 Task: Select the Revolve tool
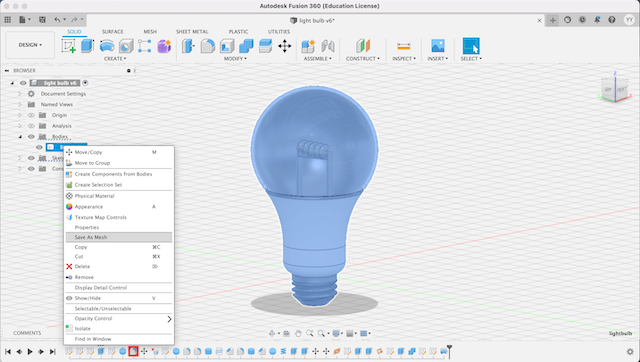(x=107, y=46)
